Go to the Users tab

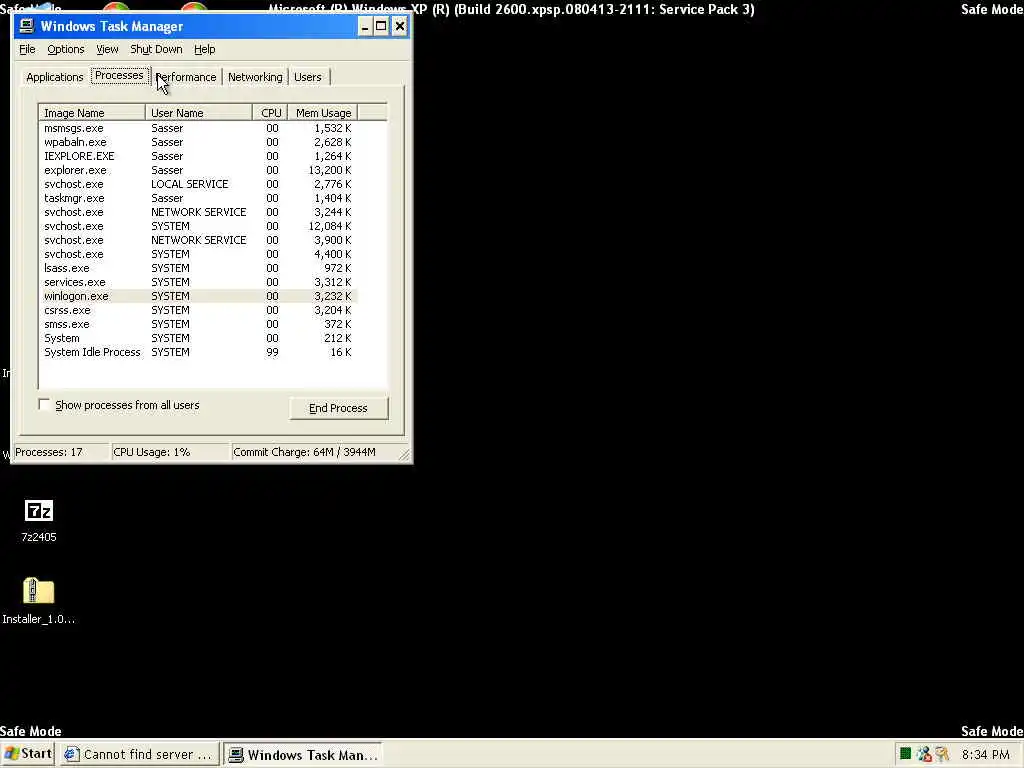[x=308, y=77]
